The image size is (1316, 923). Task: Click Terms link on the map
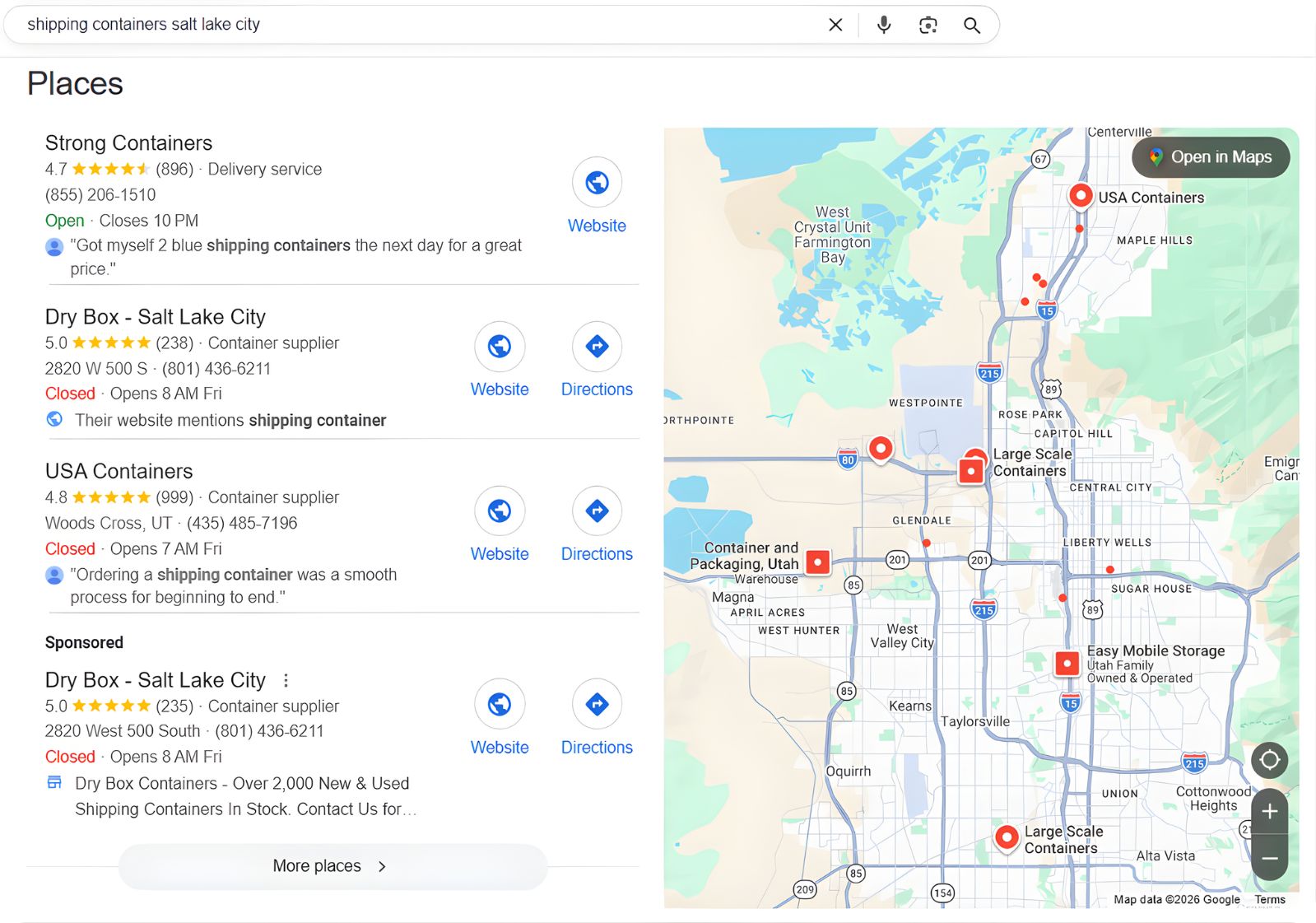pyautogui.click(x=1270, y=900)
